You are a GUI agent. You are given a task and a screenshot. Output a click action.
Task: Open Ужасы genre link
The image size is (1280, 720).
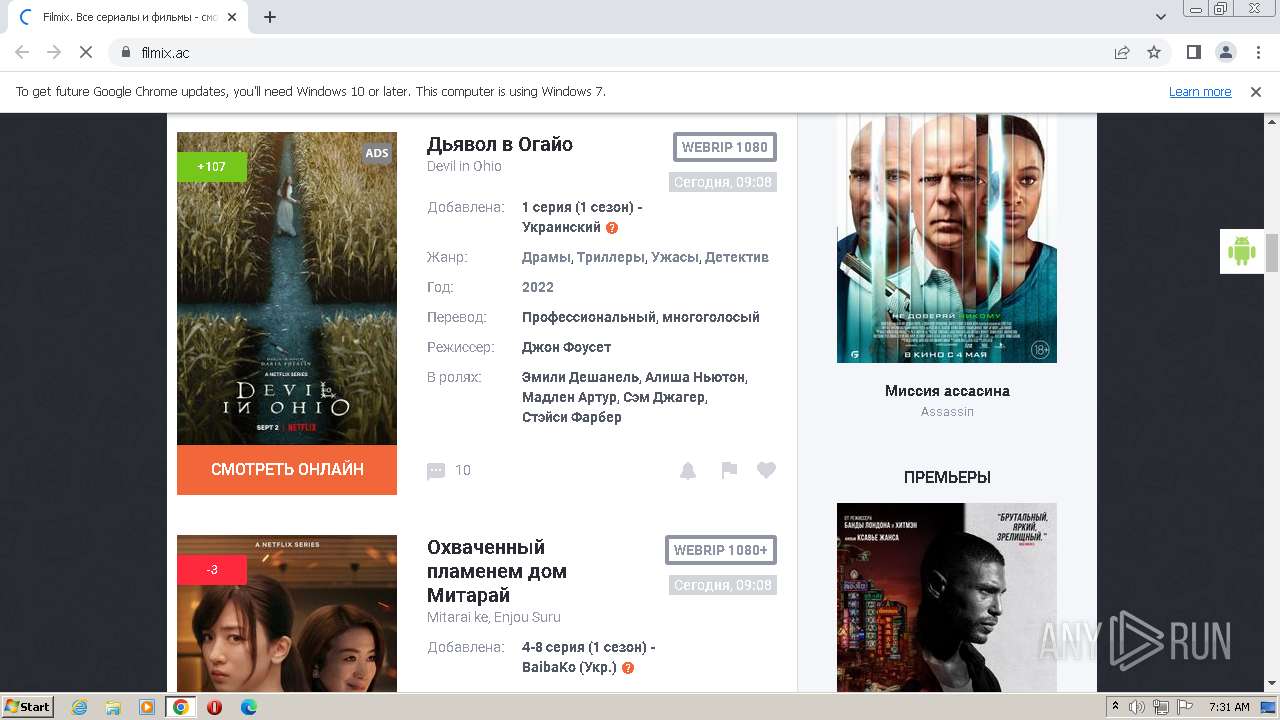click(675, 257)
